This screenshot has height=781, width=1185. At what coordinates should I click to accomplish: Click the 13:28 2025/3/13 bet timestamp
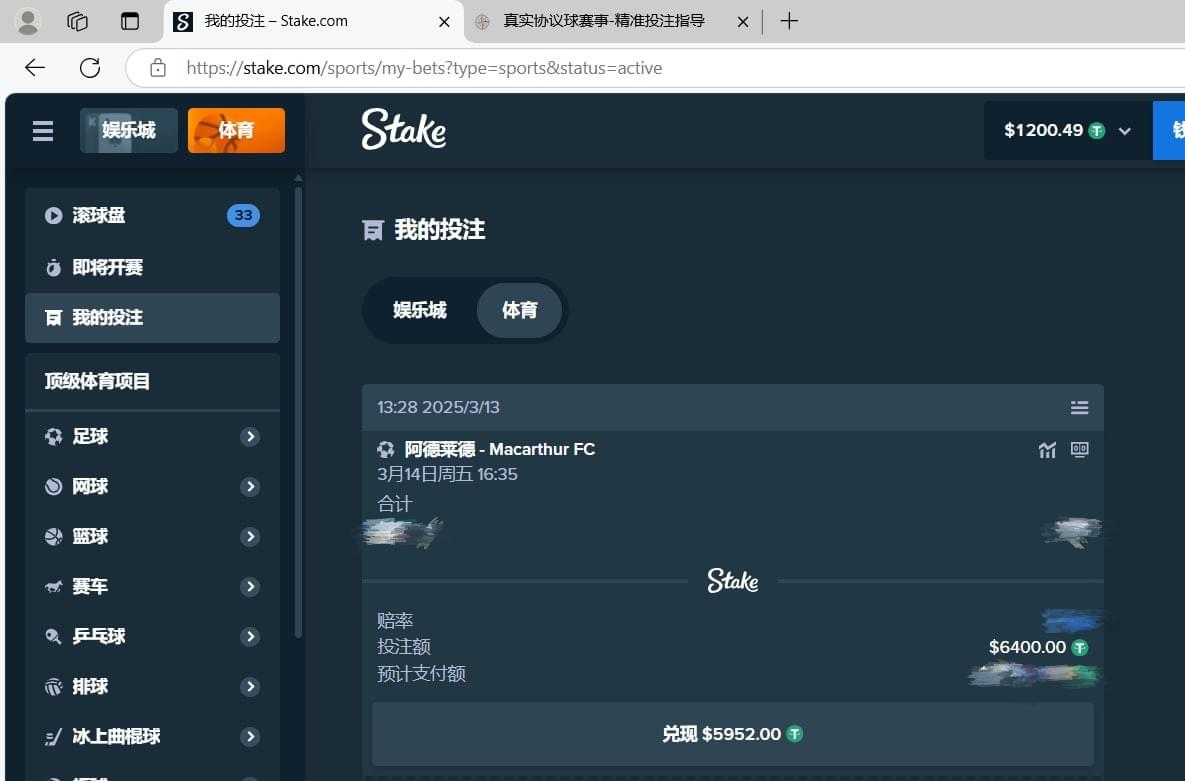[438, 408]
